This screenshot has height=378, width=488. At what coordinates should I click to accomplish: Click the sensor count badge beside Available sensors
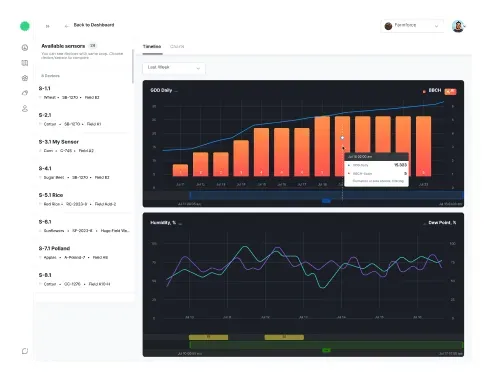[93, 46]
